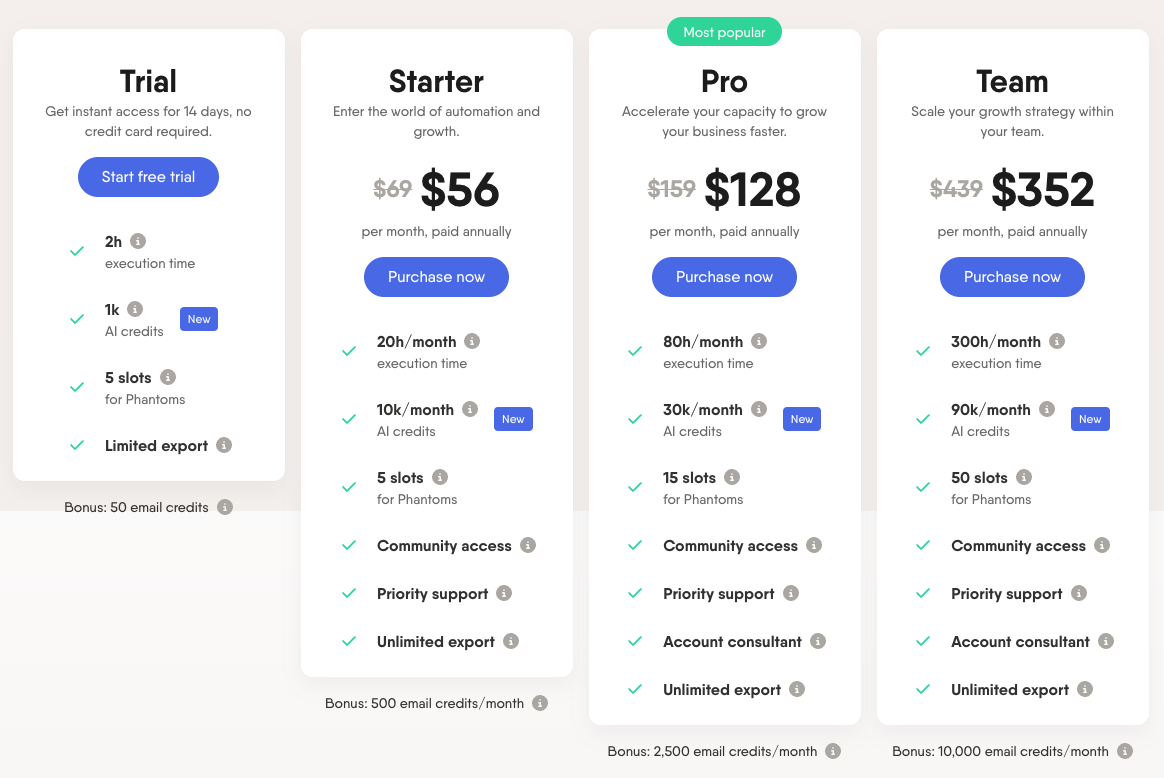Show info for Pro 30k/month AI credits

[759, 409]
